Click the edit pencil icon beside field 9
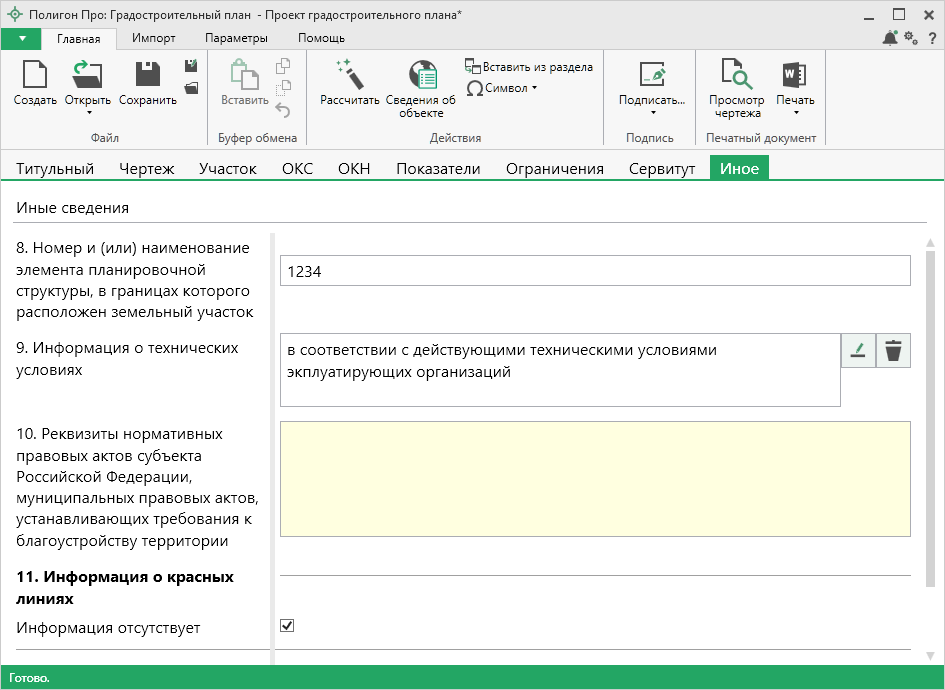Screen dimensions: 945x690 [x=858, y=351]
